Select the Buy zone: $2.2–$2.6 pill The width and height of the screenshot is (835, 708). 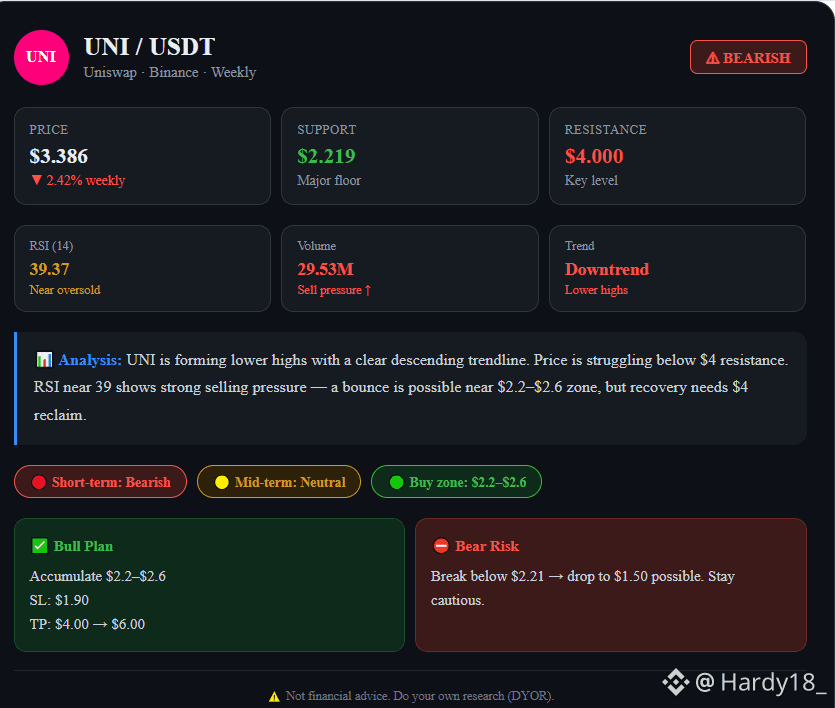tap(456, 482)
